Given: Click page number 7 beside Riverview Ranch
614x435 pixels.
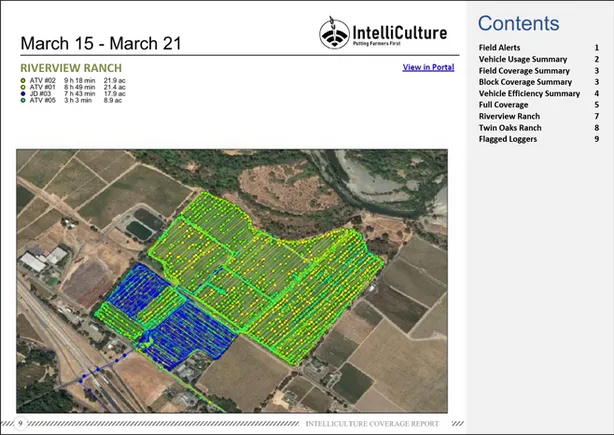Looking at the screenshot, I should (597, 116).
